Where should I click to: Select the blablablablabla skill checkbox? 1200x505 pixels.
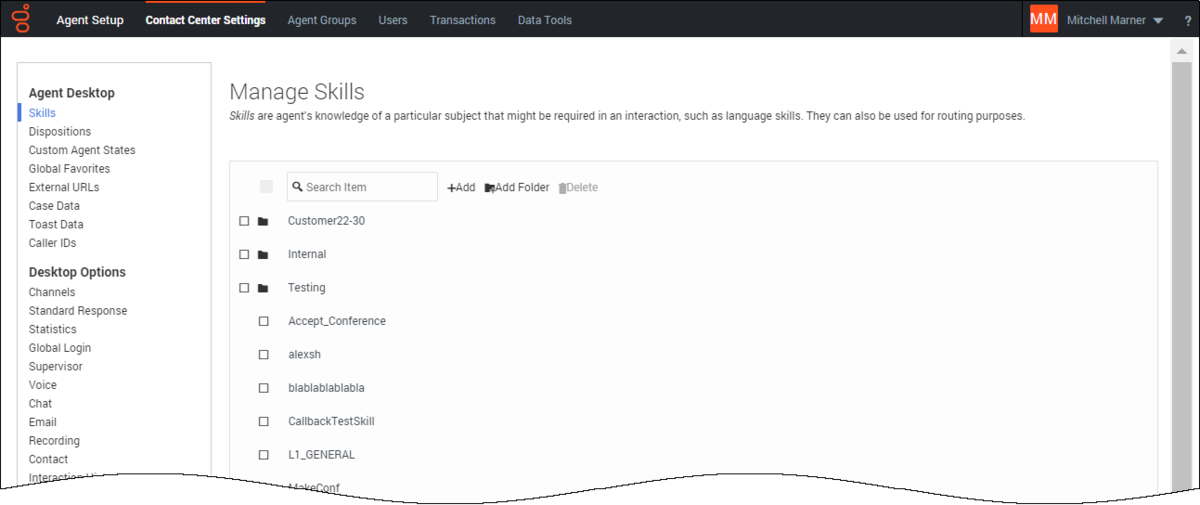coord(264,388)
